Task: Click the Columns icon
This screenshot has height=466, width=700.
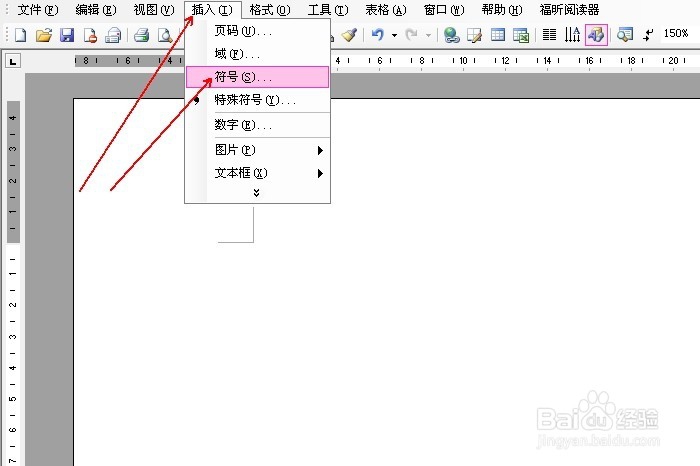Action: click(549, 35)
